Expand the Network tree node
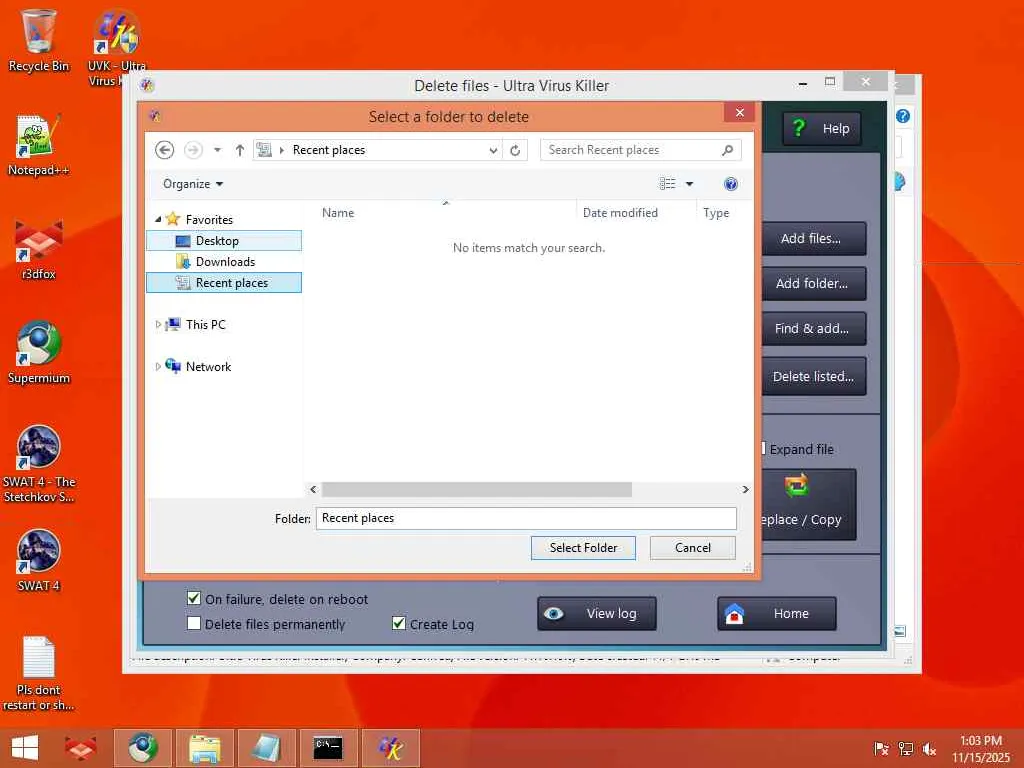This screenshot has height=768, width=1024. (x=158, y=366)
